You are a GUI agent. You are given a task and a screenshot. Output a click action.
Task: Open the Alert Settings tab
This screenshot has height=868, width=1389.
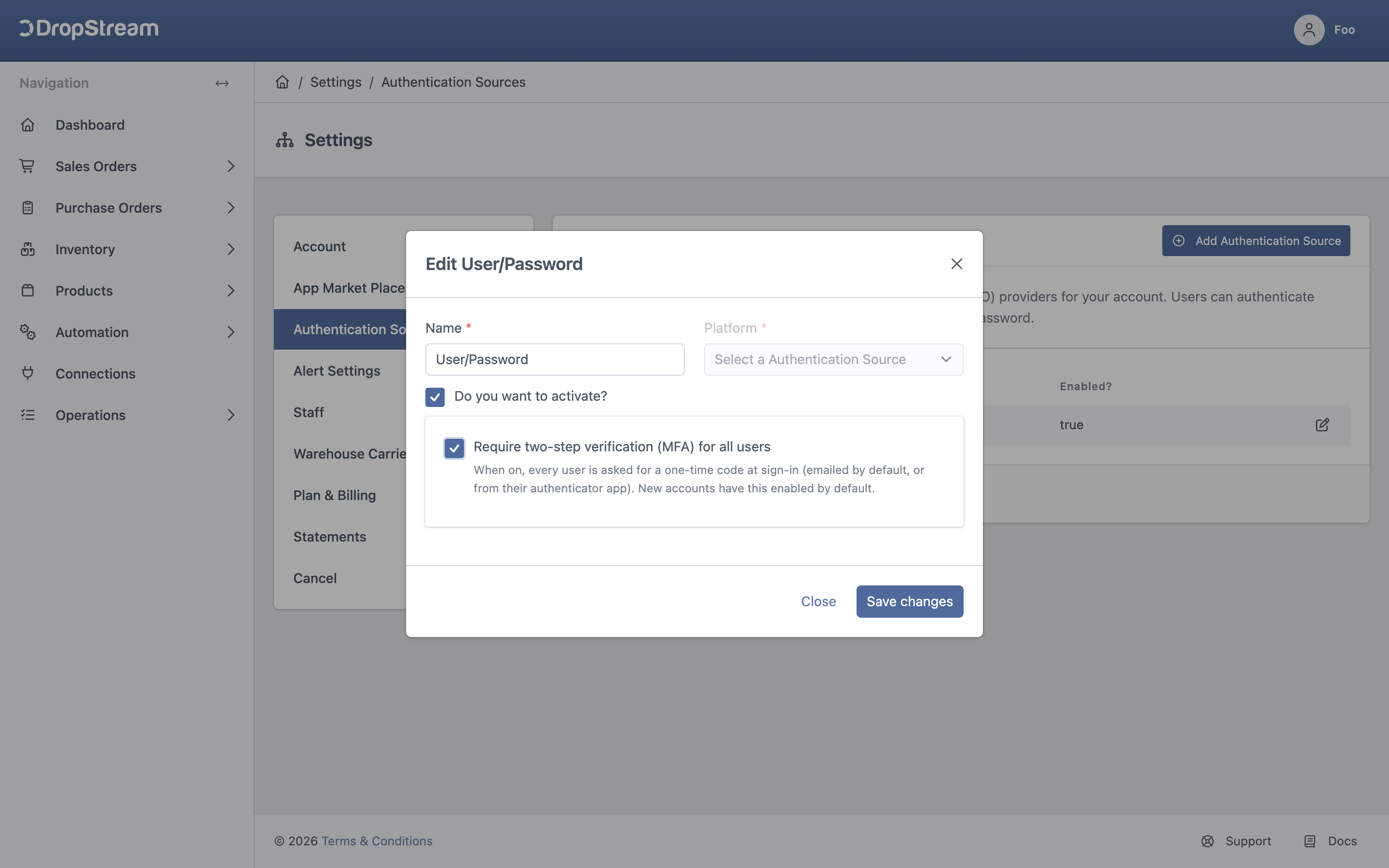340,371
